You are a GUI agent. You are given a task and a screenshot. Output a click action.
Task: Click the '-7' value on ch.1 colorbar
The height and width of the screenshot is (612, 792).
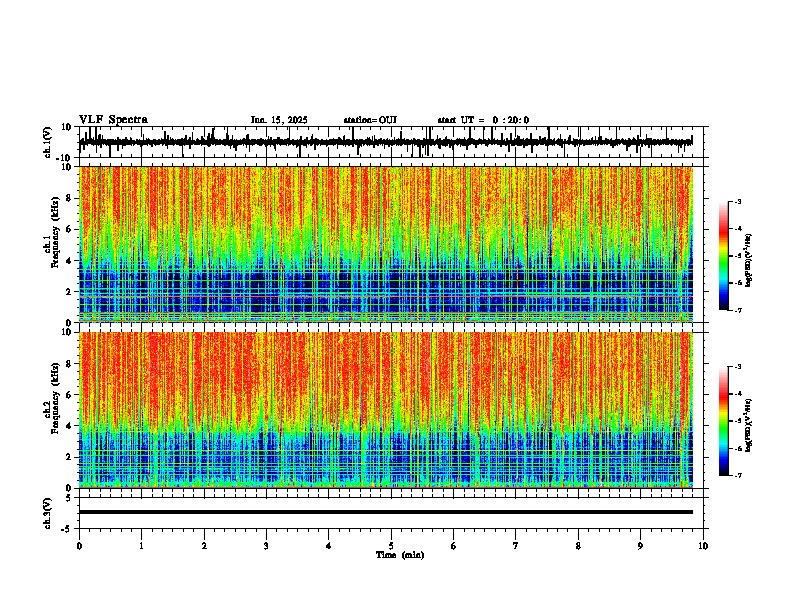point(737,310)
